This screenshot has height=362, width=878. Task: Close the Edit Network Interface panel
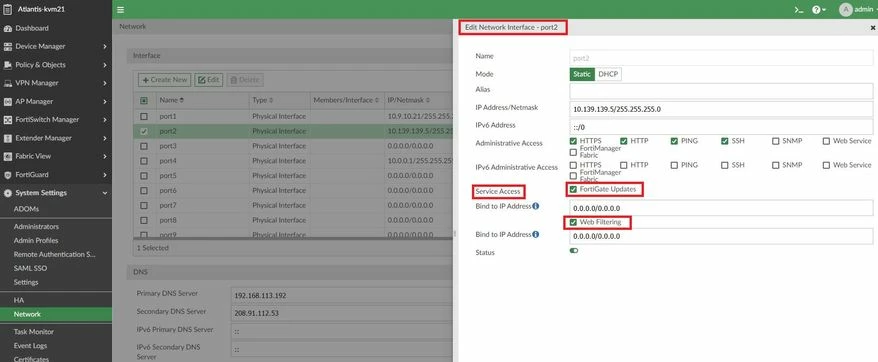click(x=872, y=27)
